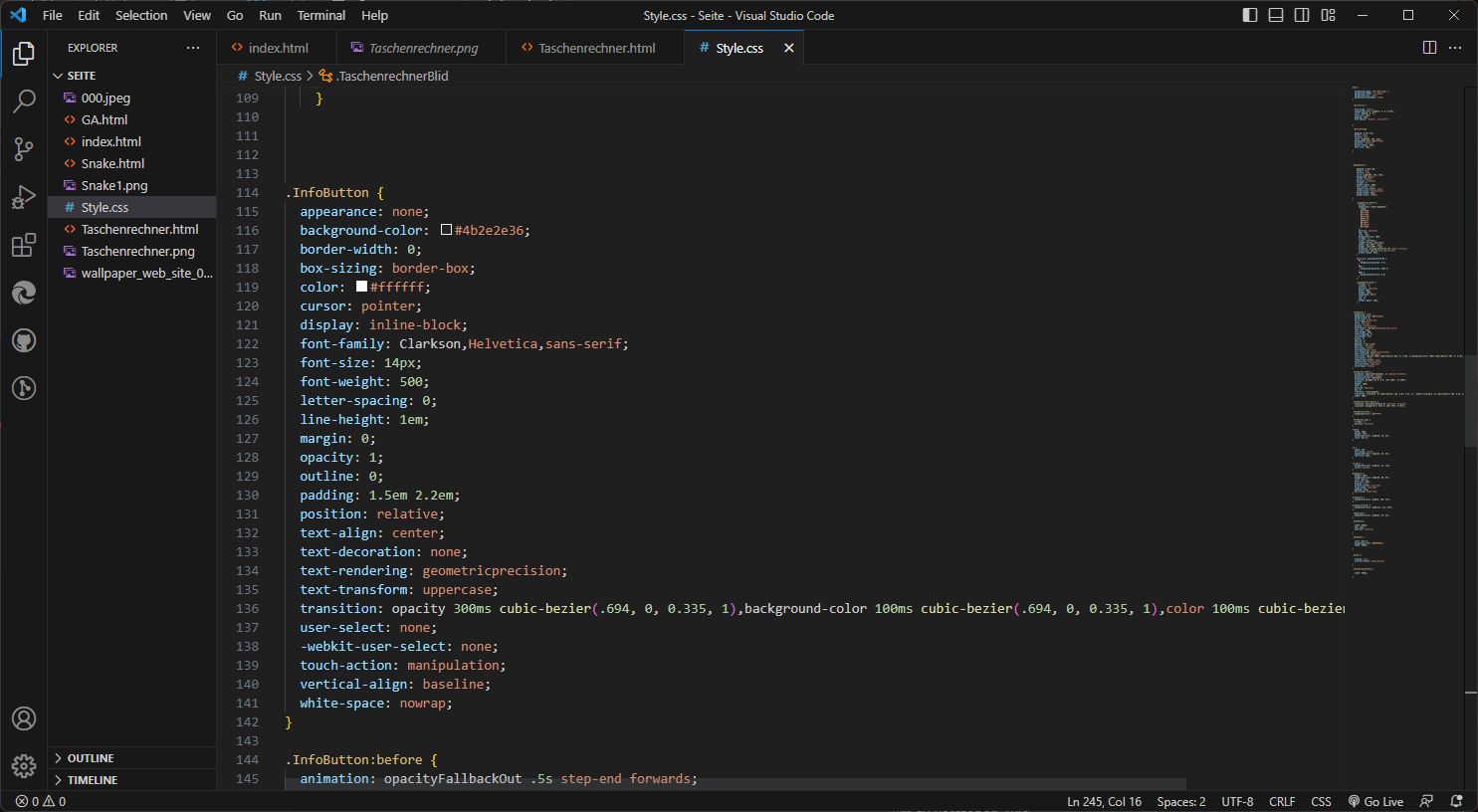Click the Split Editor Right icon

[x=1429, y=48]
